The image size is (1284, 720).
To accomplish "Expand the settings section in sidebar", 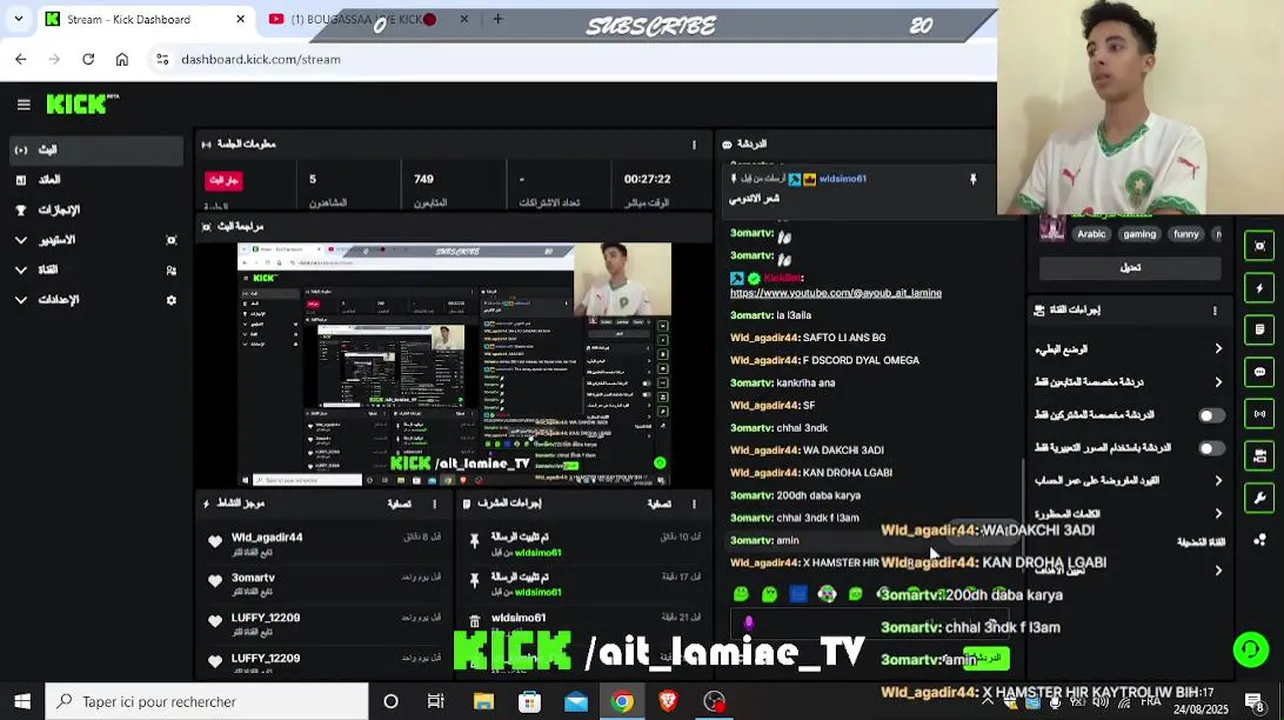I will [21, 300].
